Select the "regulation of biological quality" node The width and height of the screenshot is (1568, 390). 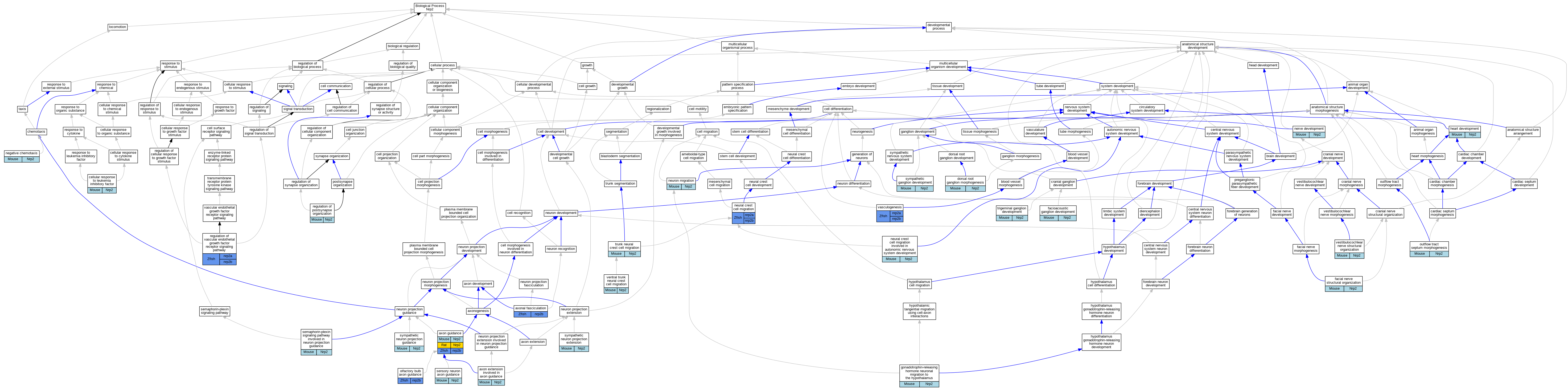coord(403,65)
